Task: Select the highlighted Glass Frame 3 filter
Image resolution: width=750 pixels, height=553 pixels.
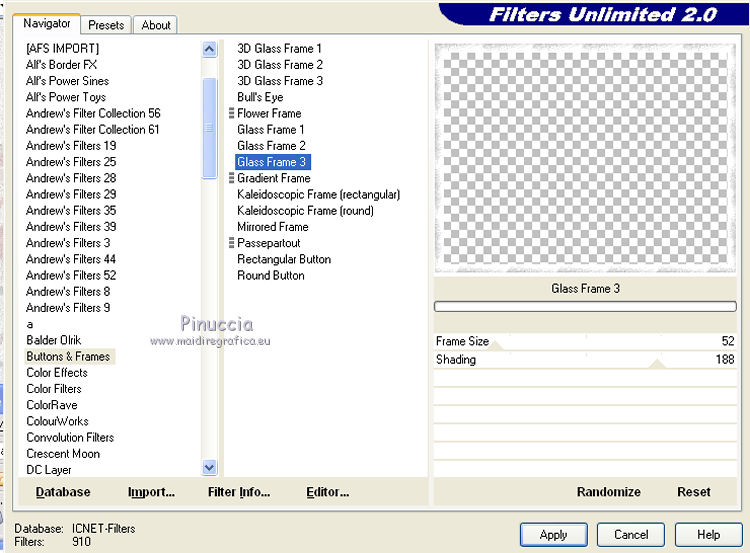Action: click(273, 162)
